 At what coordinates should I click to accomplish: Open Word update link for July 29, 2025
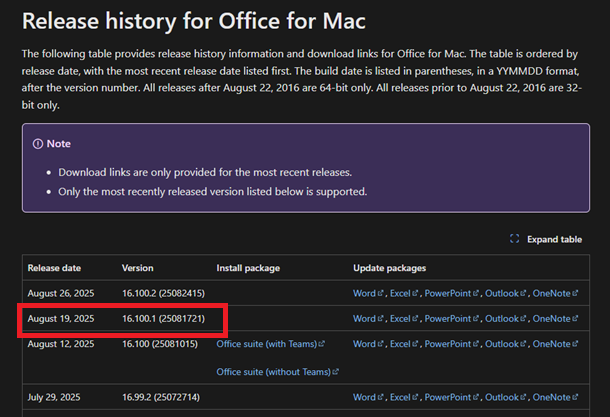coord(368,397)
